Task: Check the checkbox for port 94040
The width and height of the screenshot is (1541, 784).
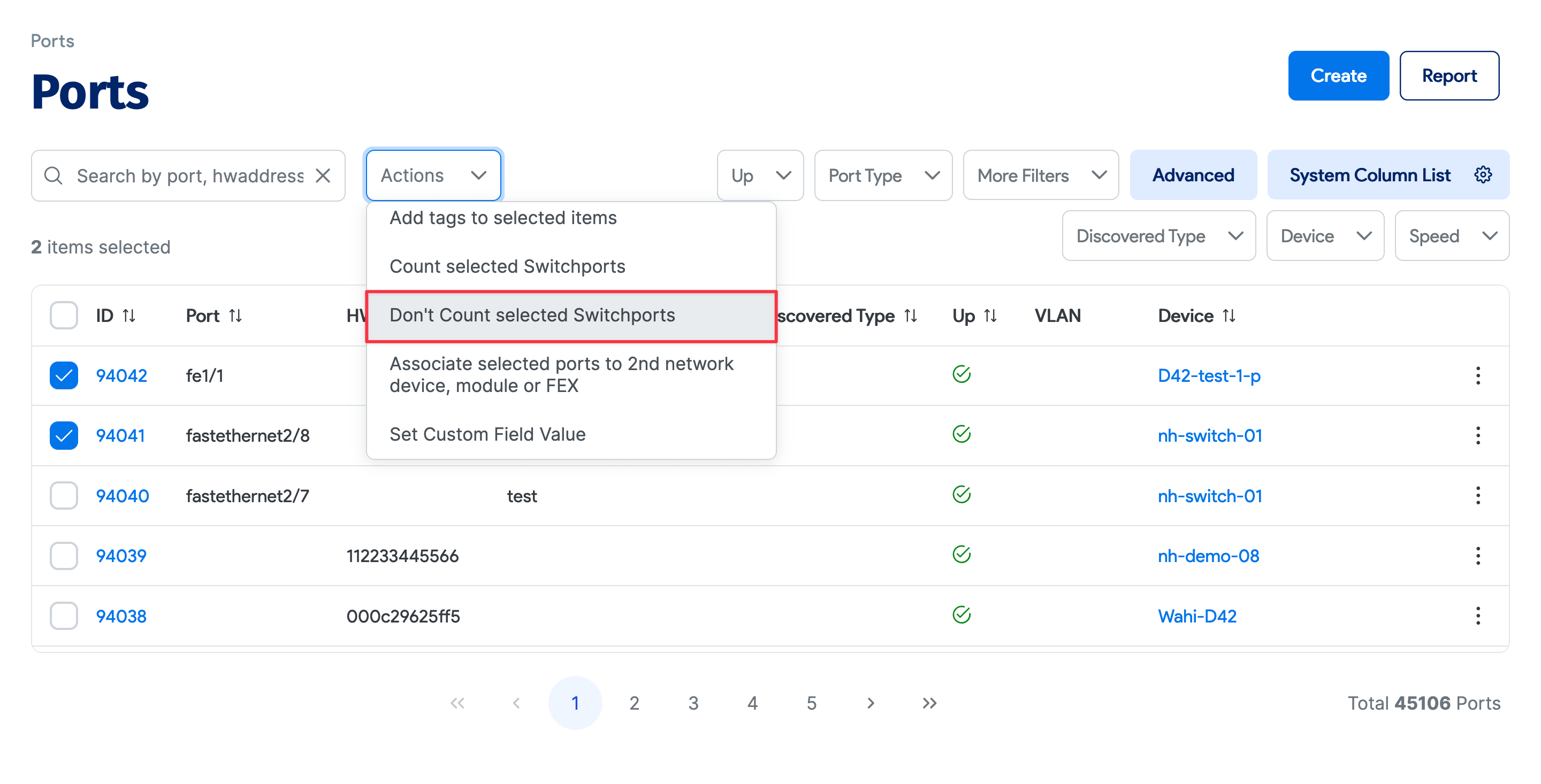Action: (x=64, y=496)
